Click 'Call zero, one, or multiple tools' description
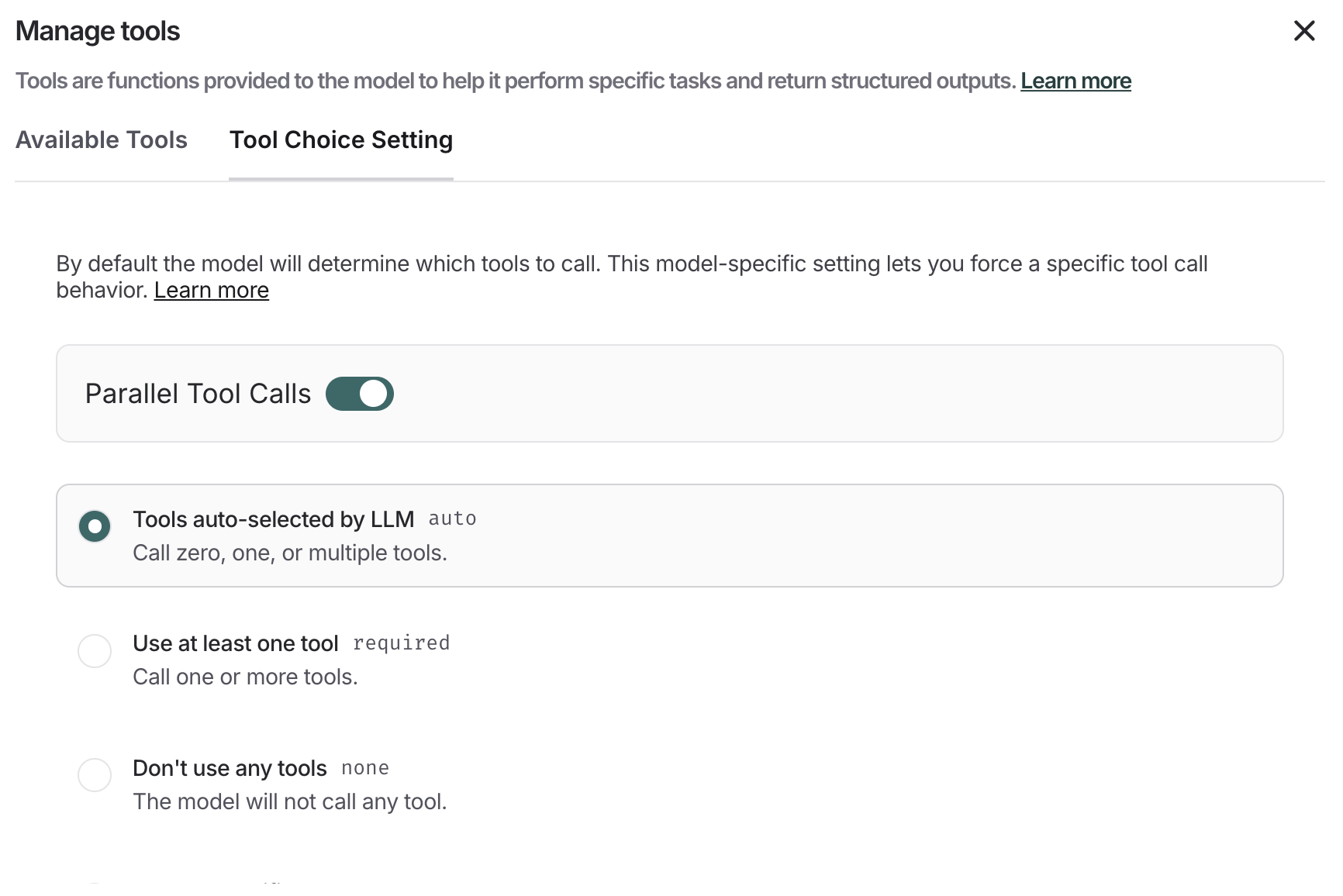The width and height of the screenshot is (1343, 896). click(x=290, y=553)
